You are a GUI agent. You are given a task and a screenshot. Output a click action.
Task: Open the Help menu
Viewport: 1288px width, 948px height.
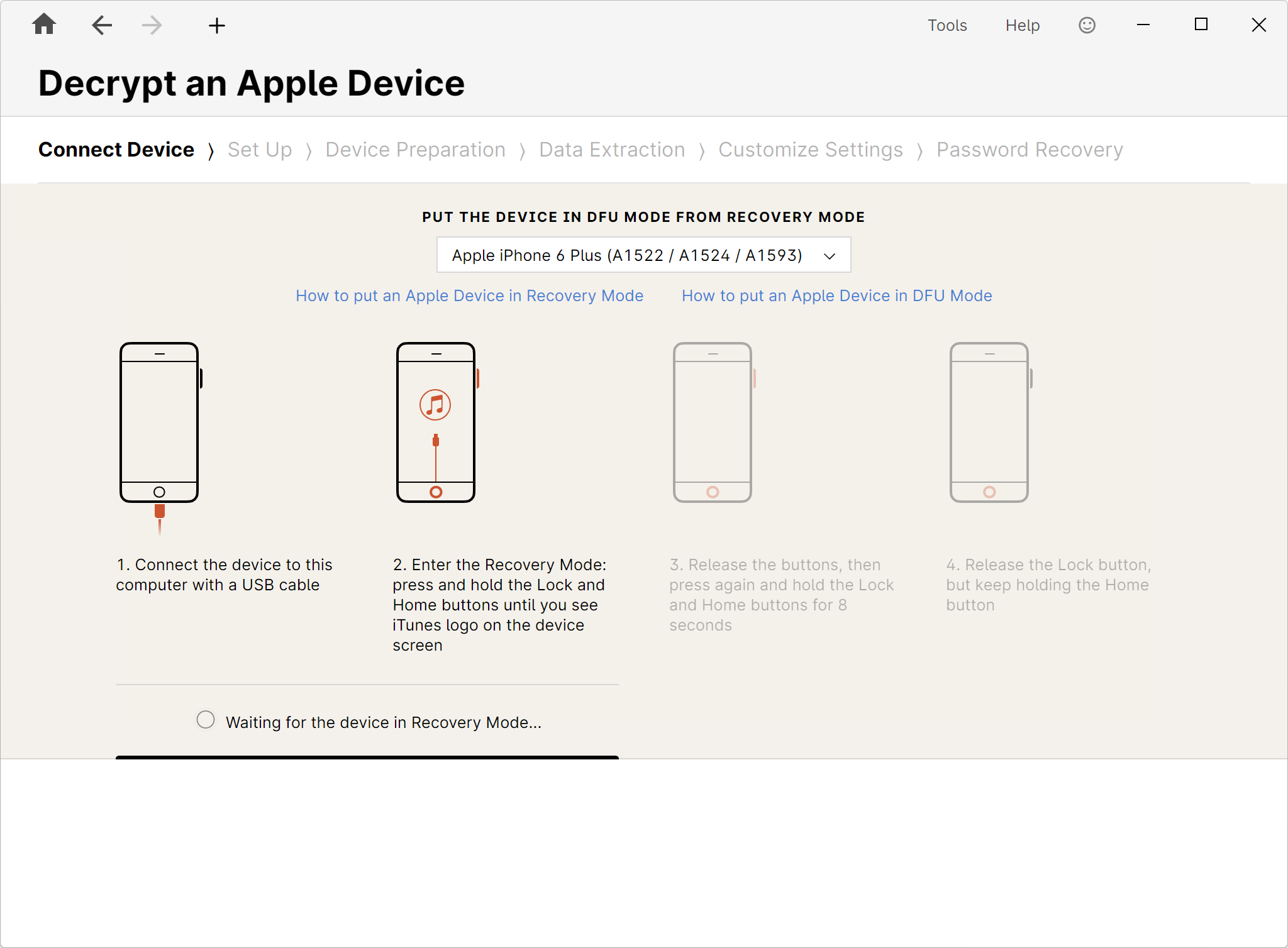tap(1023, 25)
